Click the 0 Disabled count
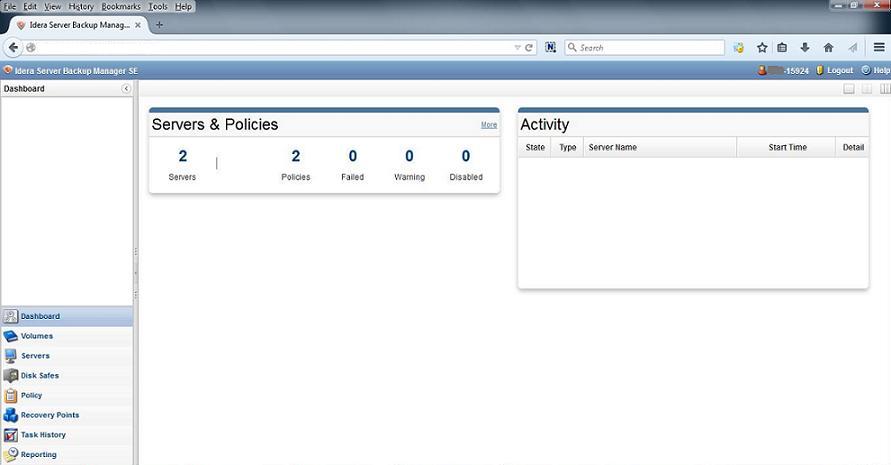 tap(466, 156)
